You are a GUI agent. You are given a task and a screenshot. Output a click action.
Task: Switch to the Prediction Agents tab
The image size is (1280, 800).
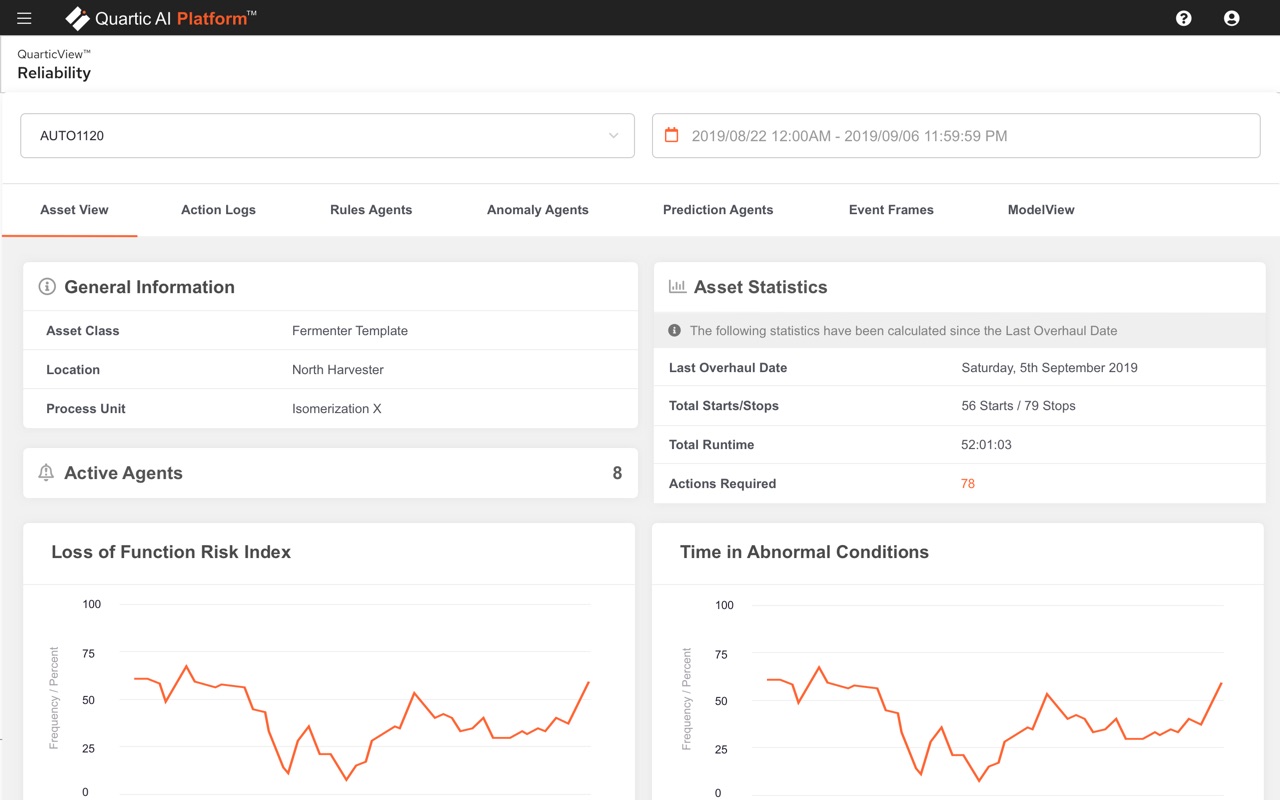(x=718, y=210)
